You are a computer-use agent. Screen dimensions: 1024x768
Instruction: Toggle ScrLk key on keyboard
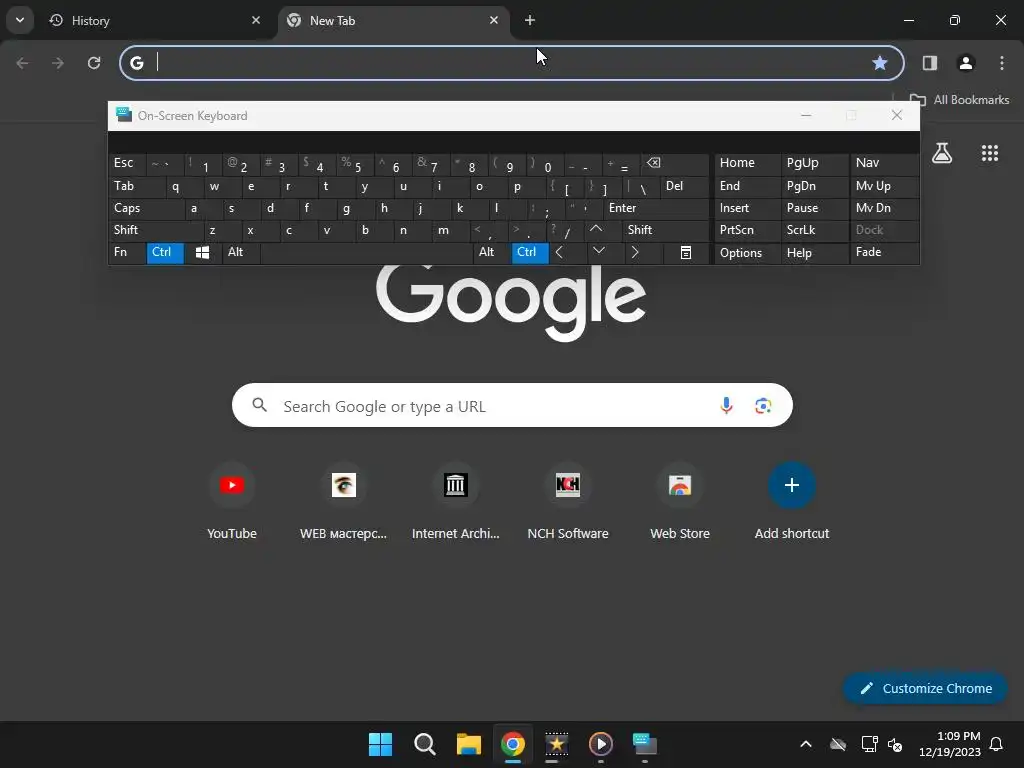pyautogui.click(x=814, y=230)
